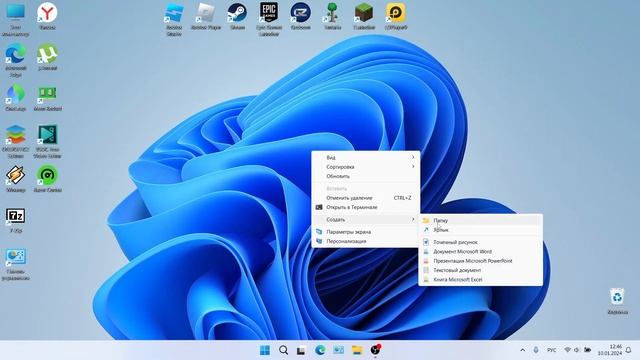This screenshot has height=360, width=640.
Task: Open taskbar Search
Action: point(283,350)
